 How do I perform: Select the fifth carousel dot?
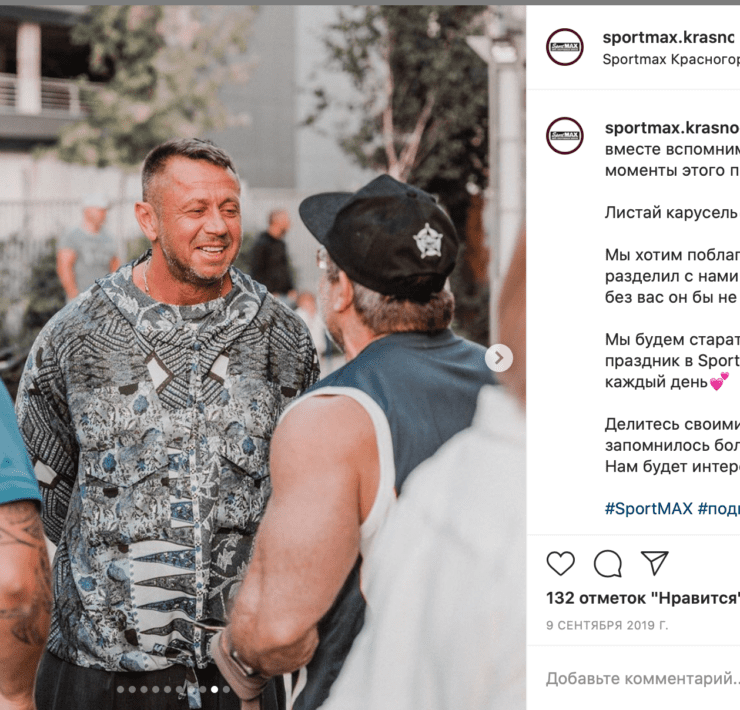tap(168, 689)
